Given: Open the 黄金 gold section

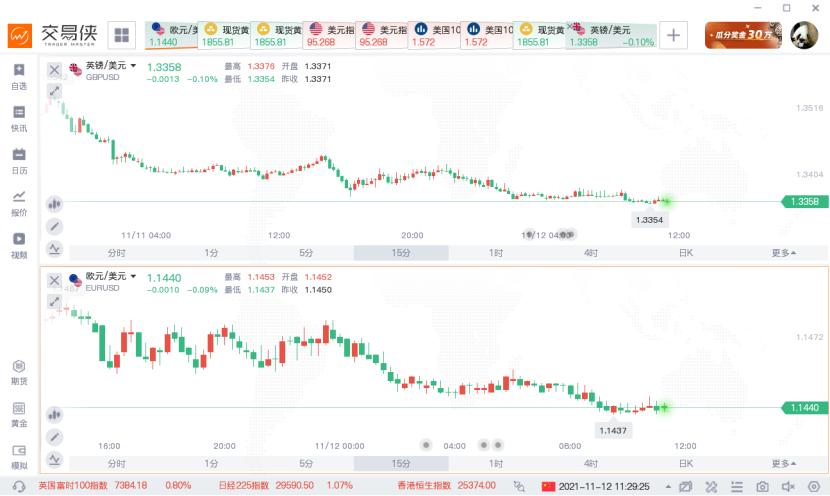Looking at the screenshot, I should tap(19, 415).
